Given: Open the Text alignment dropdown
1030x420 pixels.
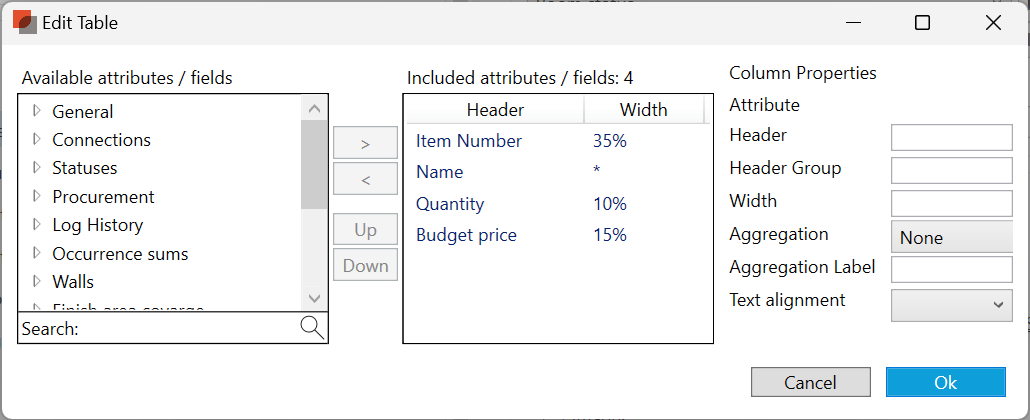Looking at the screenshot, I should [x=951, y=305].
